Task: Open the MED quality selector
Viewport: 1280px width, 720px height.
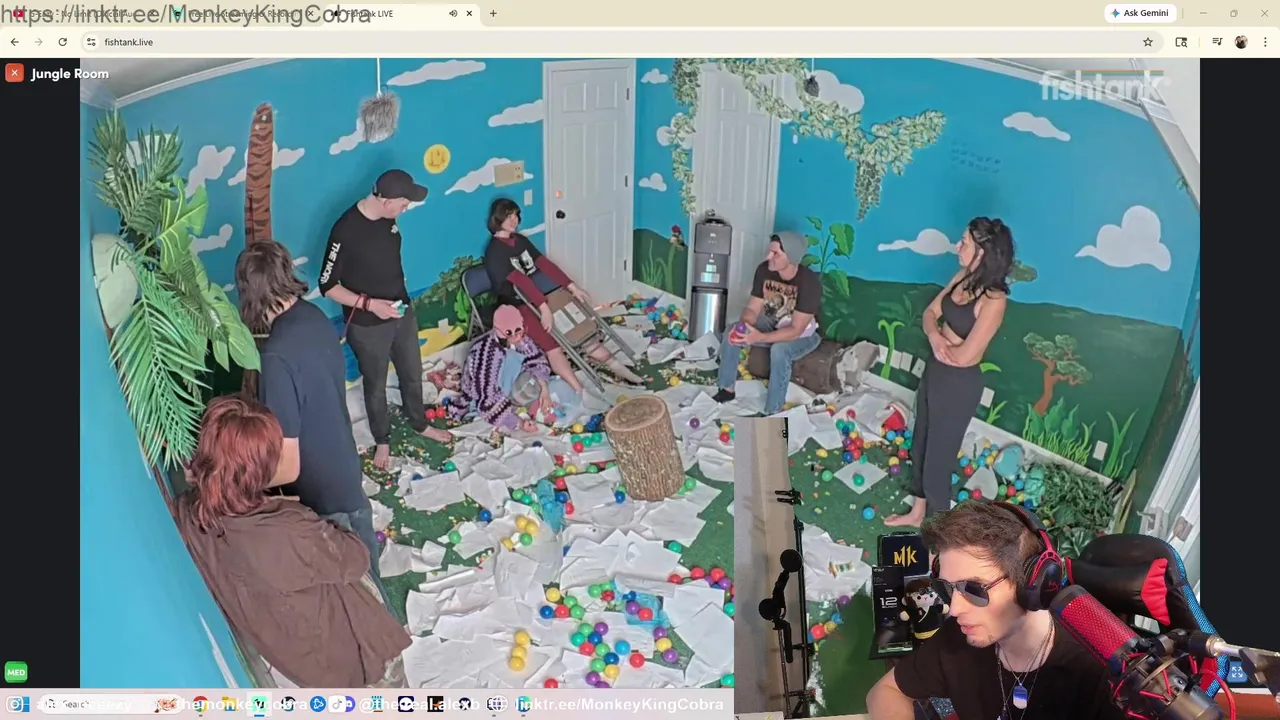Action: point(15,673)
